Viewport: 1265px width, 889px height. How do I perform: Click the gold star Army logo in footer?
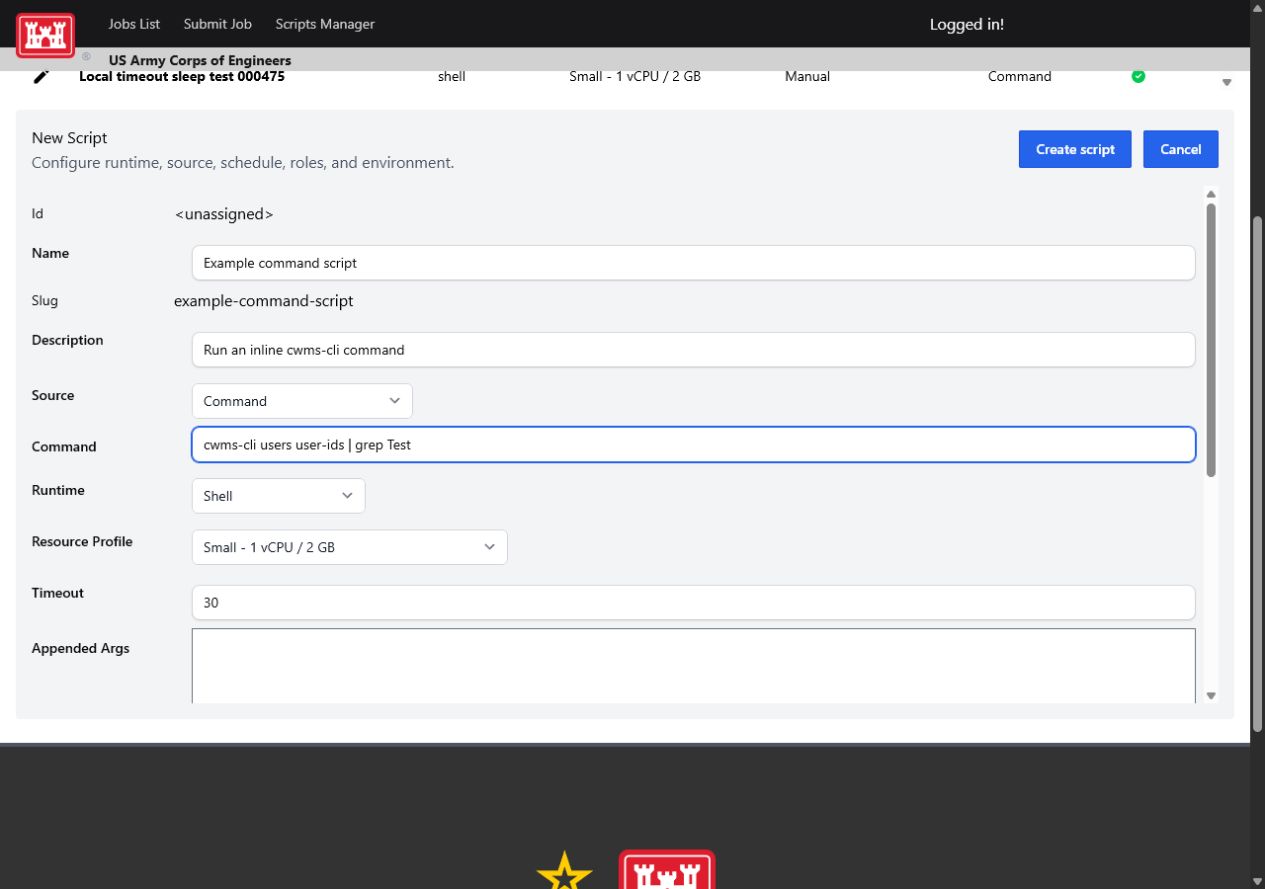pyautogui.click(x=565, y=870)
